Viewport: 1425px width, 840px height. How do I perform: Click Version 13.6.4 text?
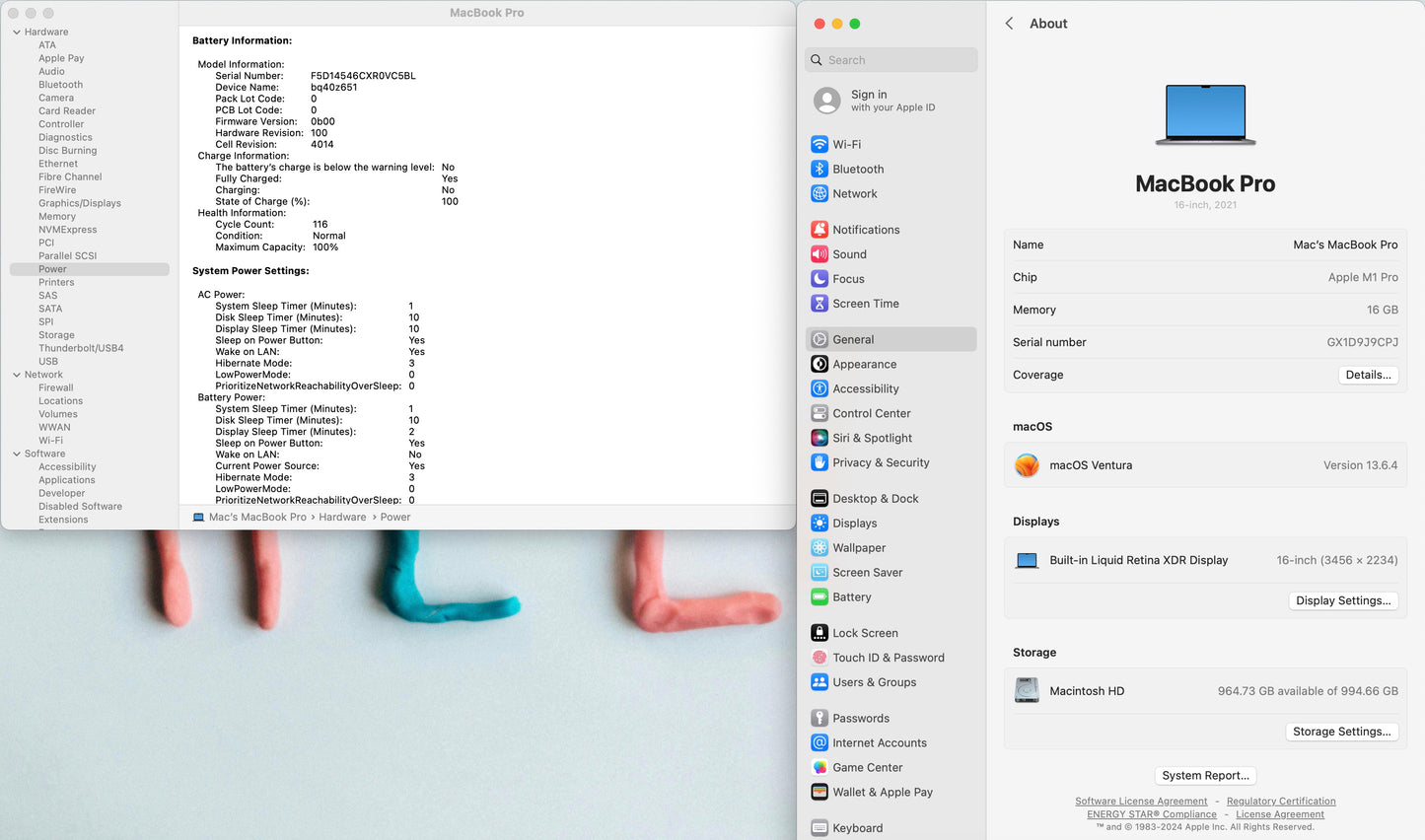pyautogui.click(x=1360, y=465)
